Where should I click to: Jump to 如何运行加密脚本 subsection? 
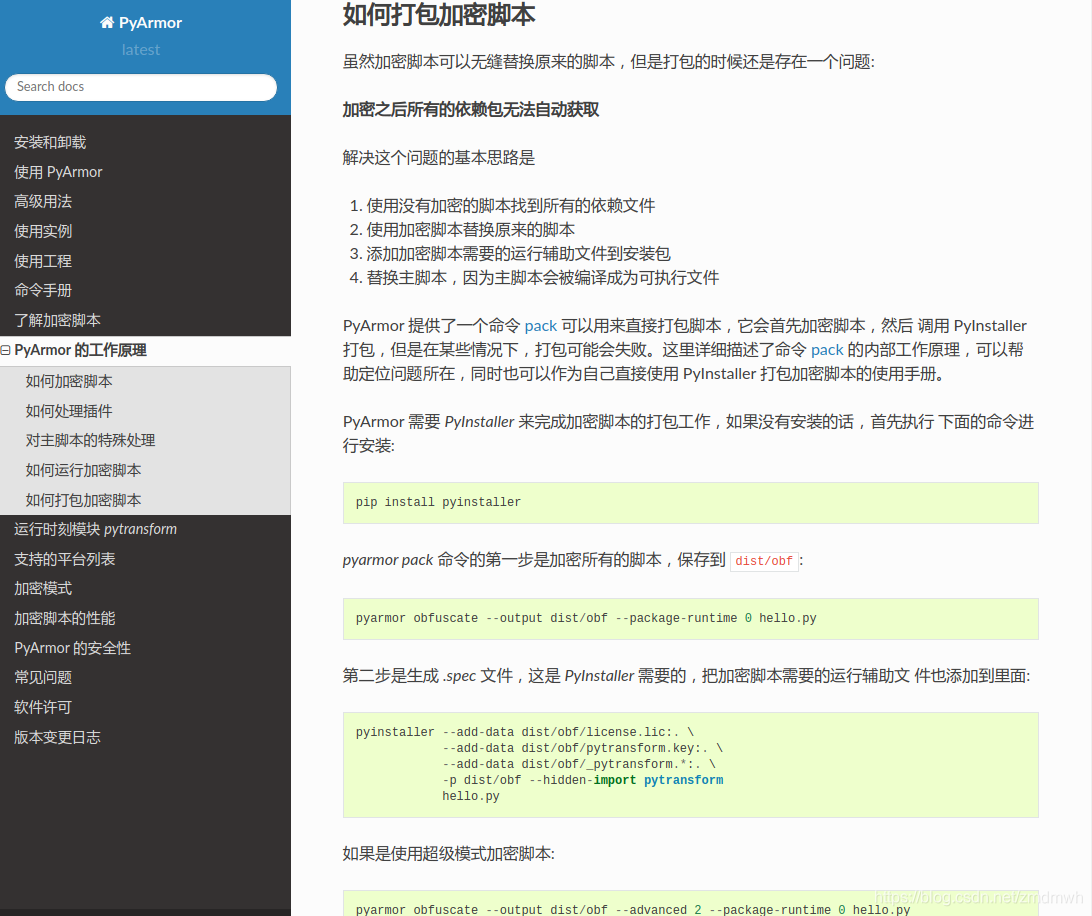point(84,470)
